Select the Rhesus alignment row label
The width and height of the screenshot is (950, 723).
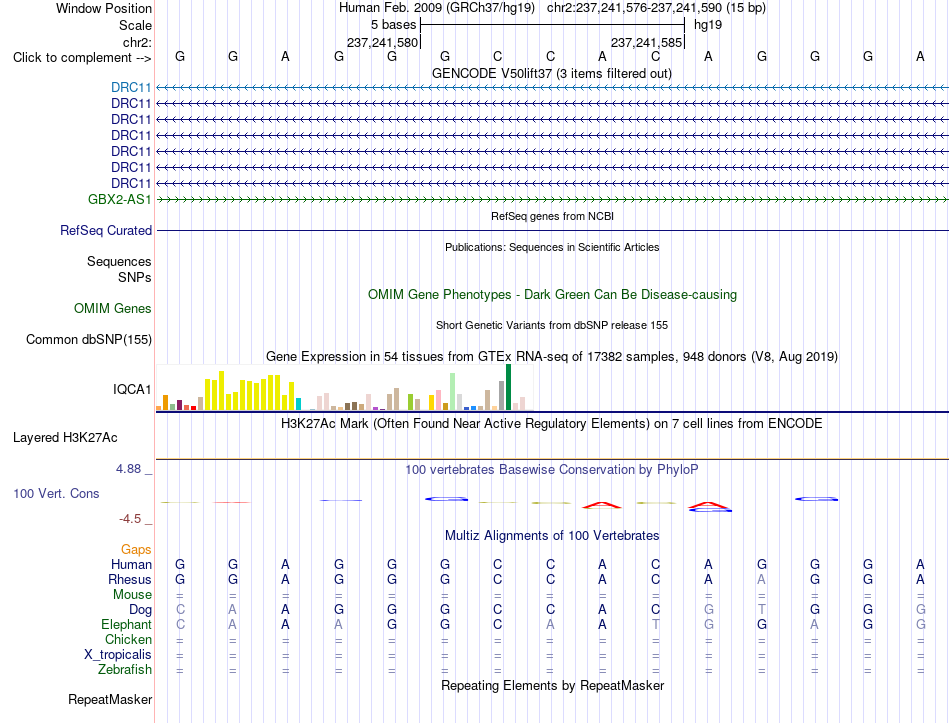tap(130, 580)
